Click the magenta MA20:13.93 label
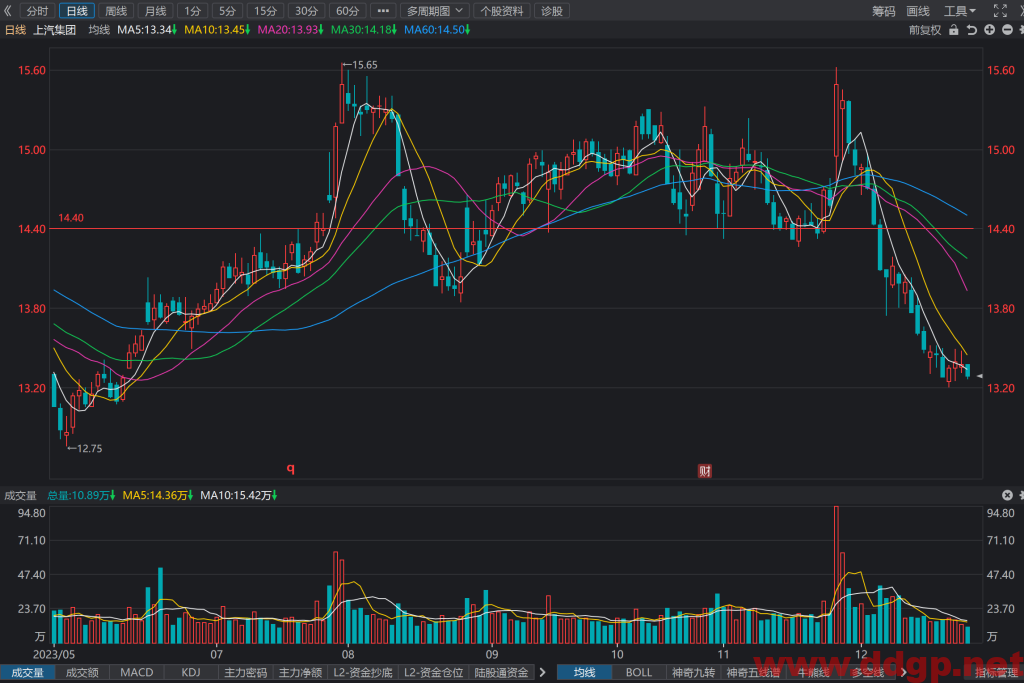The width and height of the screenshot is (1024, 683). (x=290, y=29)
